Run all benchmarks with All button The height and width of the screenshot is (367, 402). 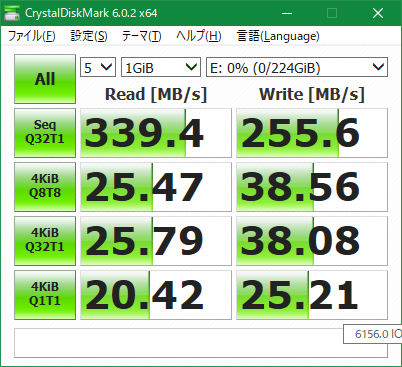pyautogui.click(x=45, y=79)
